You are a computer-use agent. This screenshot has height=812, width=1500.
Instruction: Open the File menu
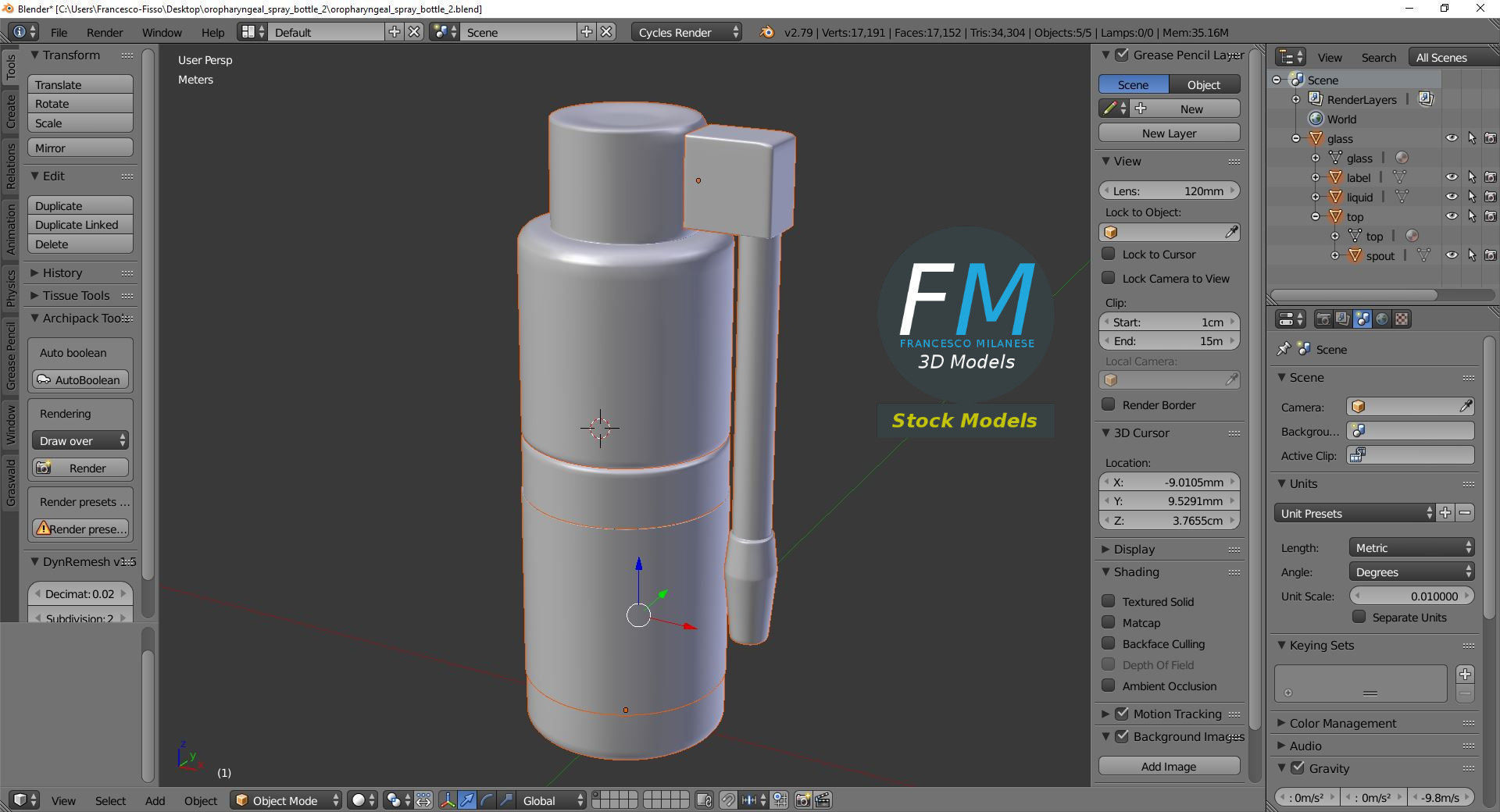pyautogui.click(x=59, y=32)
